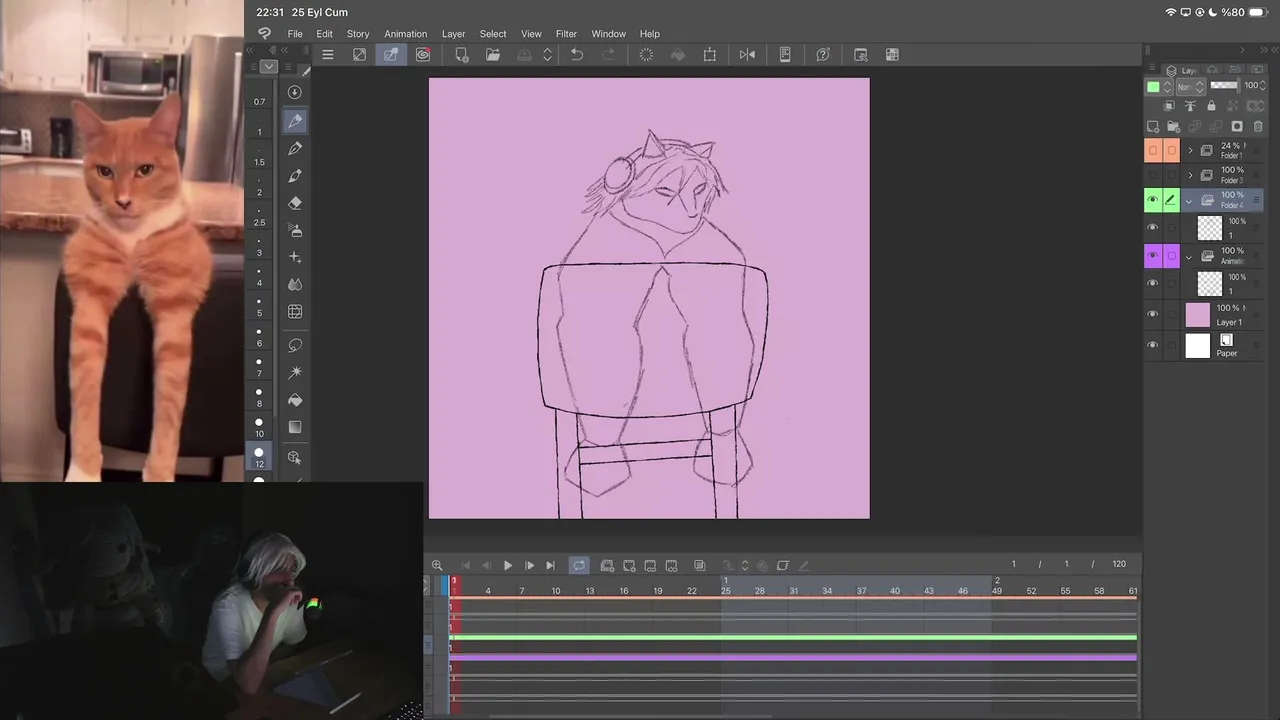
Task: Click the Flip Horizontal icon
Action: (747, 55)
